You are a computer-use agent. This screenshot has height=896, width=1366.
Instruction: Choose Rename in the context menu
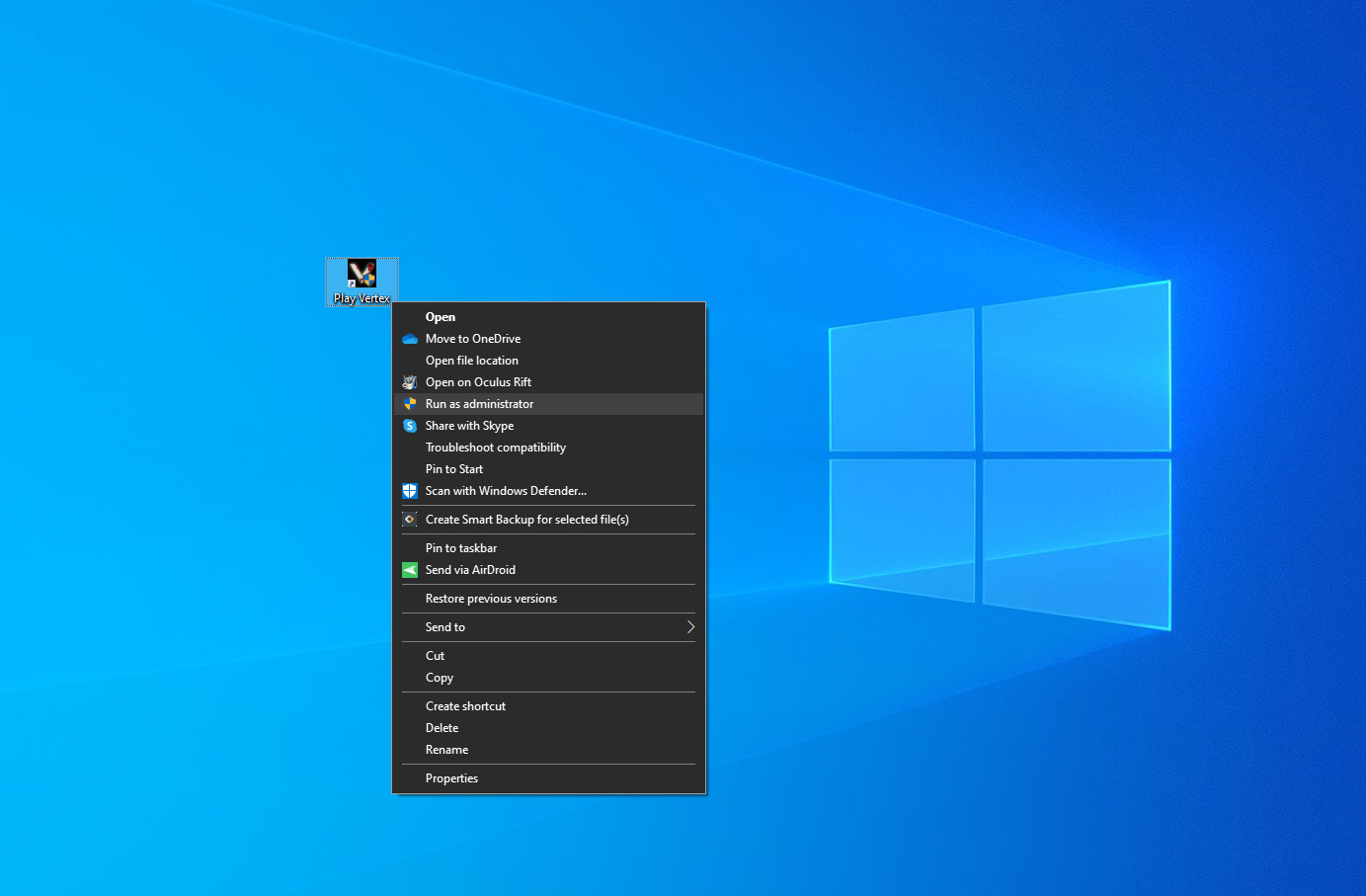pyautogui.click(x=447, y=750)
